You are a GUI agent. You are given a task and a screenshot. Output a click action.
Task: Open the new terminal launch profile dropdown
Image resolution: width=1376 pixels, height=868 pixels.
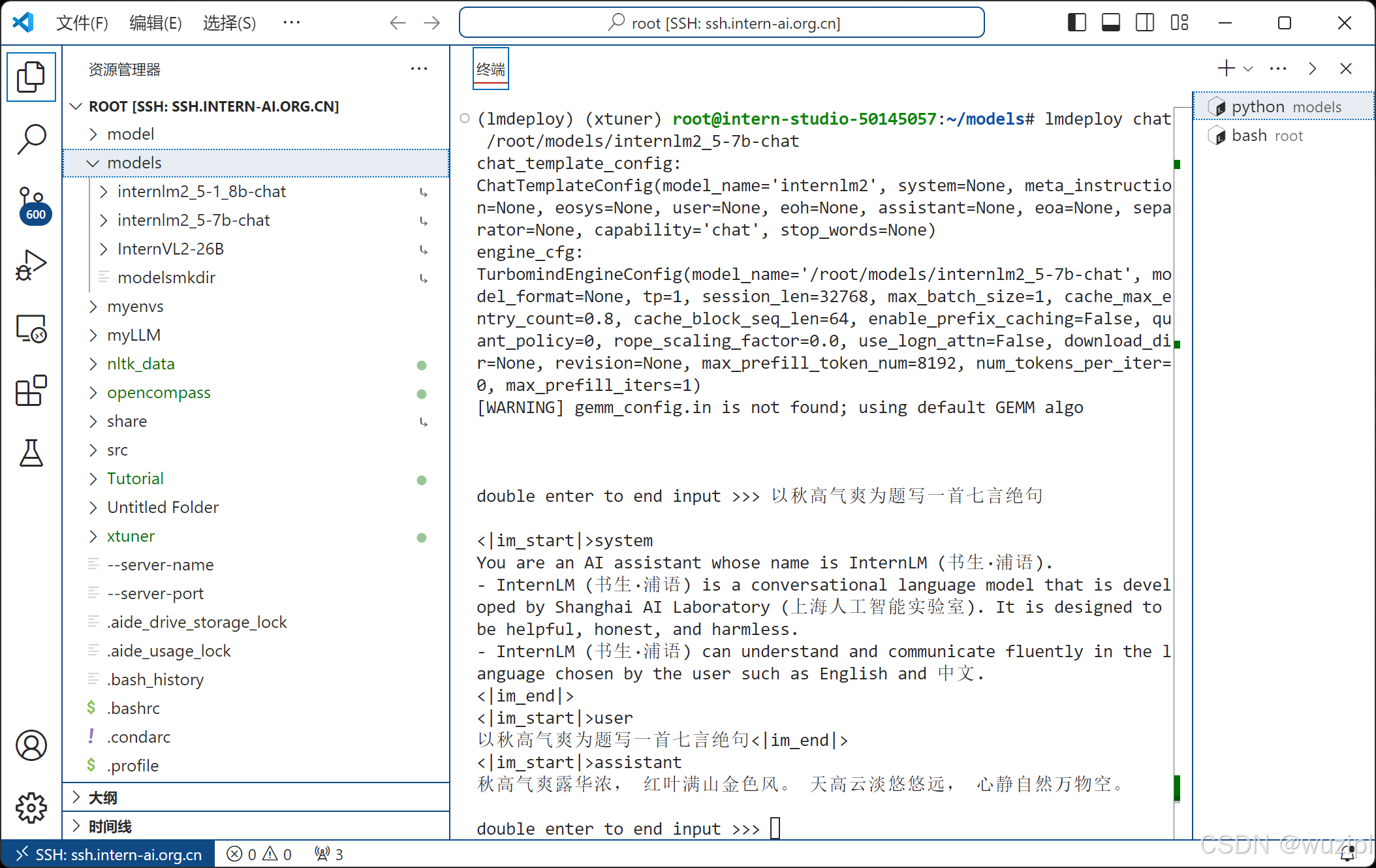1248,69
